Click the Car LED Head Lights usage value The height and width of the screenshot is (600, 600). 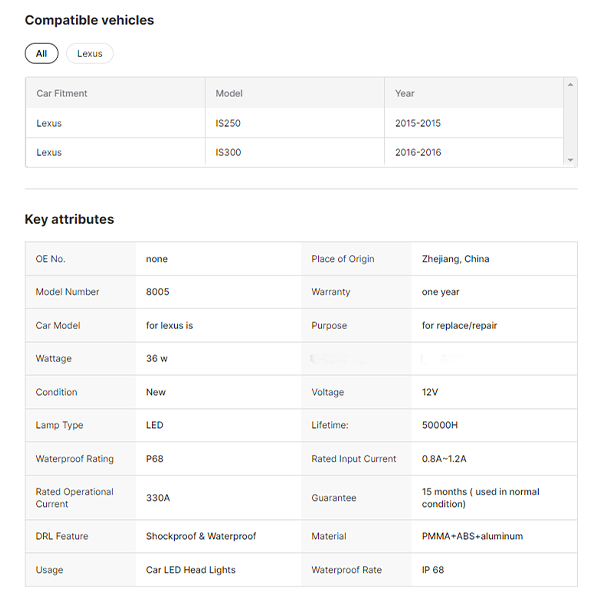(190, 570)
